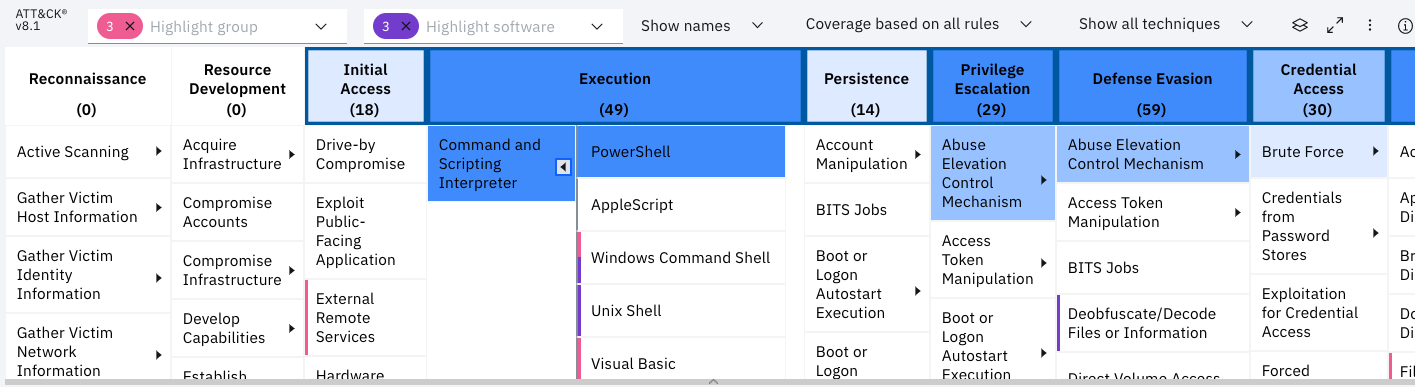Click the Exploit Public-Facing Application cell

[x=365, y=231]
